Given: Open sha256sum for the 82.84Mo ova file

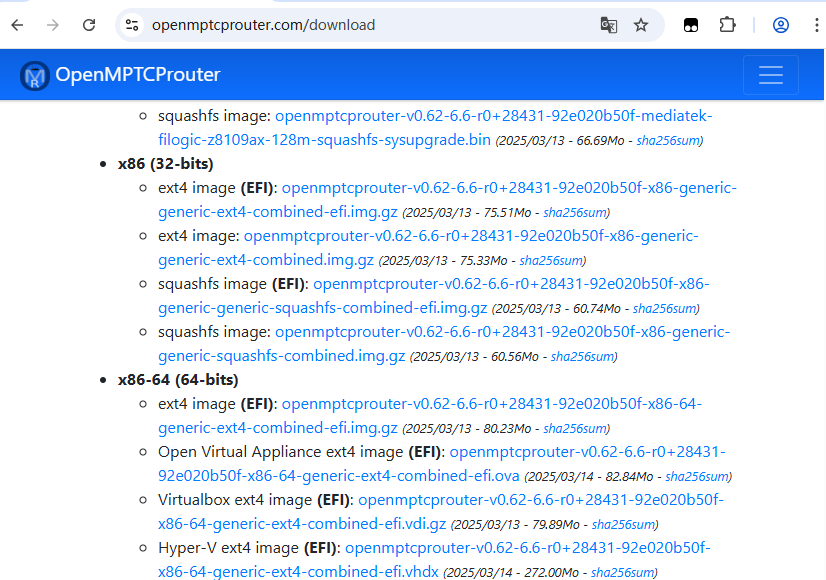Looking at the screenshot, I should [x=697, y=477].
